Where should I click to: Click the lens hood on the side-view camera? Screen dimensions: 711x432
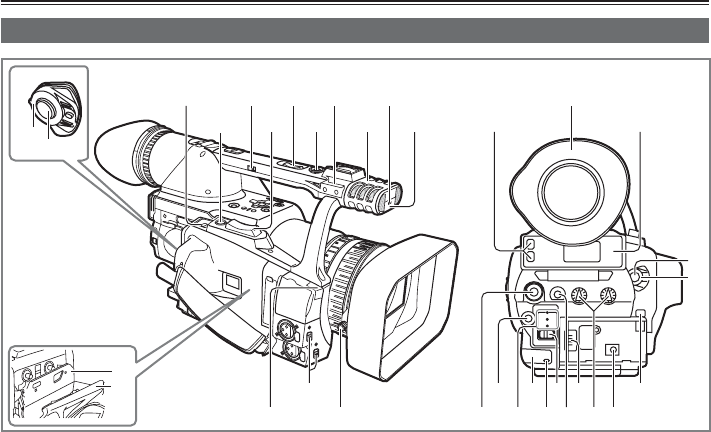coord(403,308)
